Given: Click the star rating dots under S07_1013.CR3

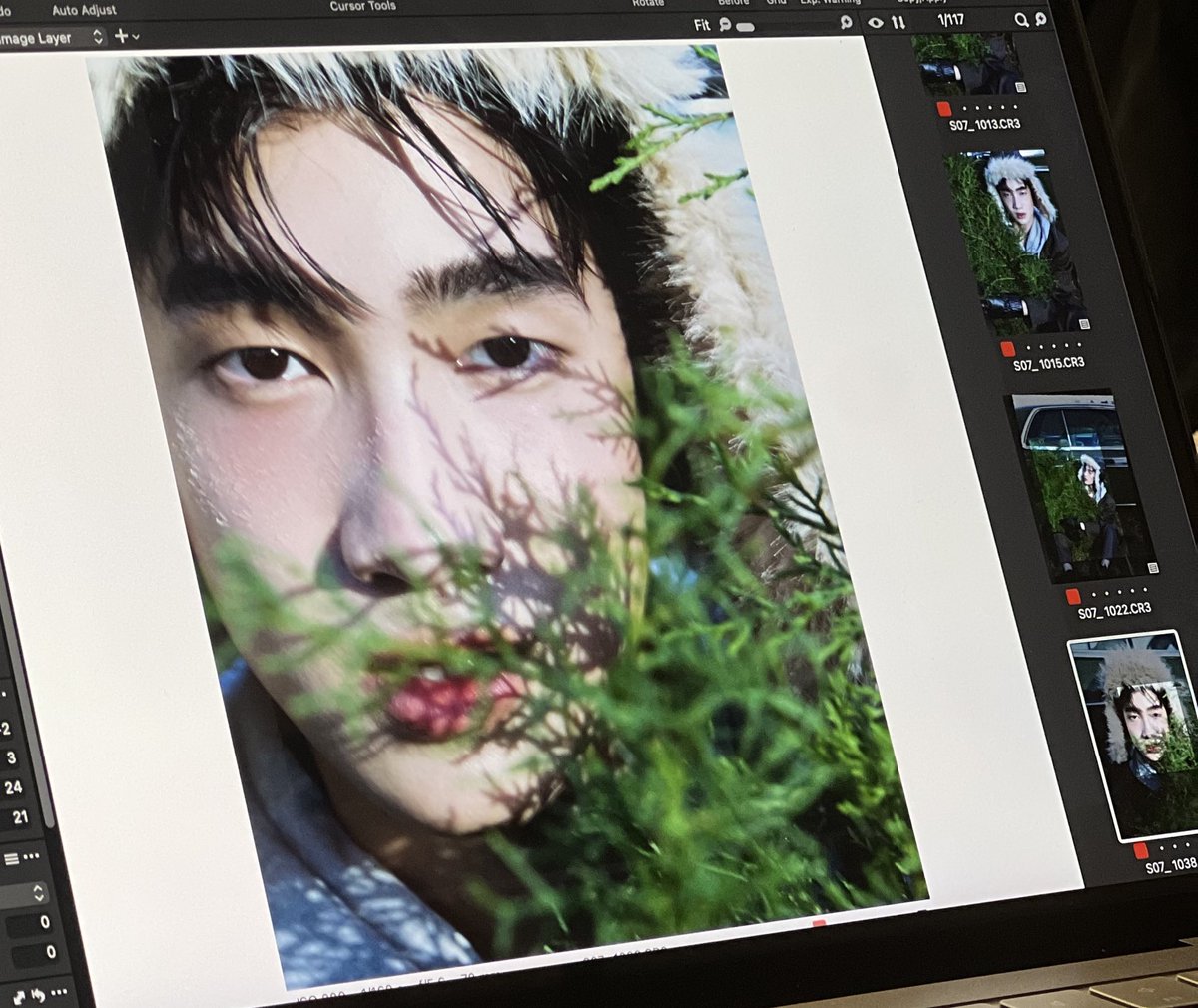Looking at the screenshot, I should [x=989, y=107].
